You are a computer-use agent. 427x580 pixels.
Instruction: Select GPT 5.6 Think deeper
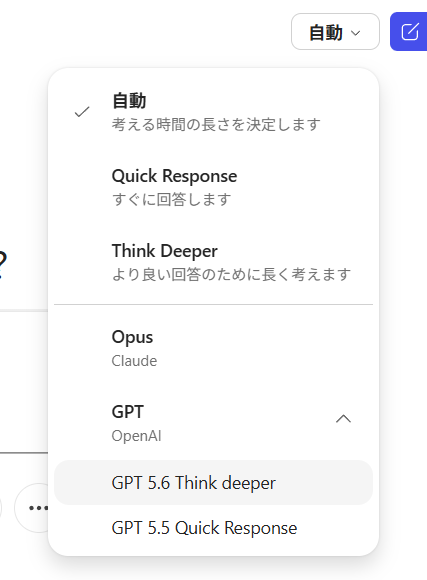pyautogui.click(x=213, y=483)
